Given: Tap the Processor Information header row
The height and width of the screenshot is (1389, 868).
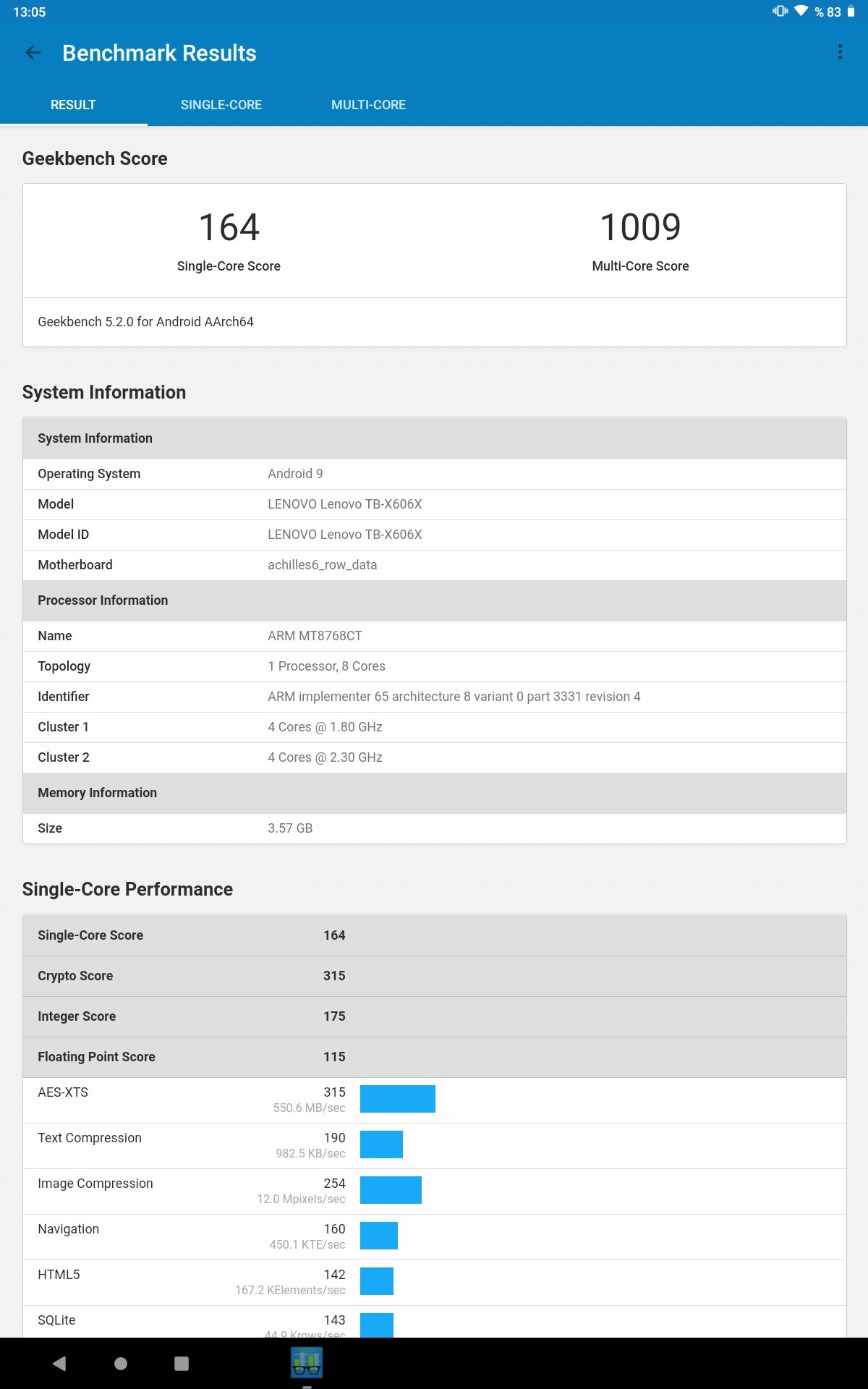Looking at the screenshot, I should [x=434, y=600].
